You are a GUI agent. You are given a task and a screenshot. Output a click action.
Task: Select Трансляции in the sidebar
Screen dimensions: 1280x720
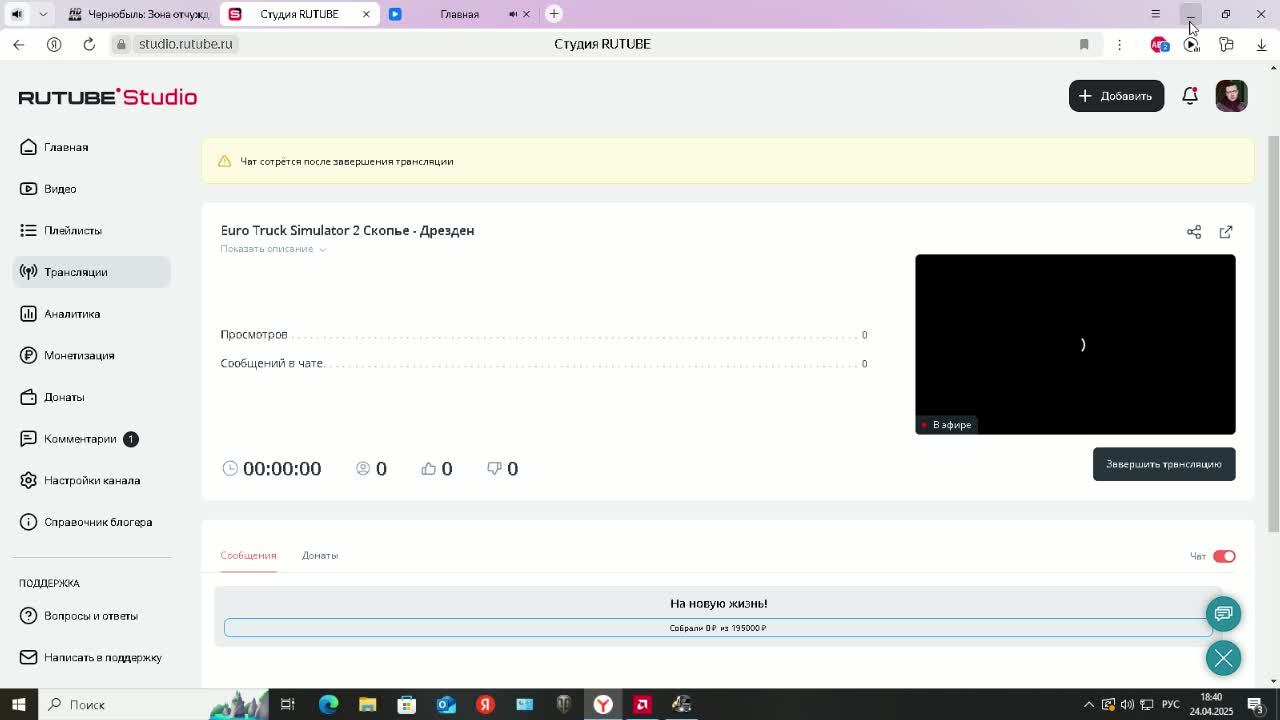click(92, 272)
